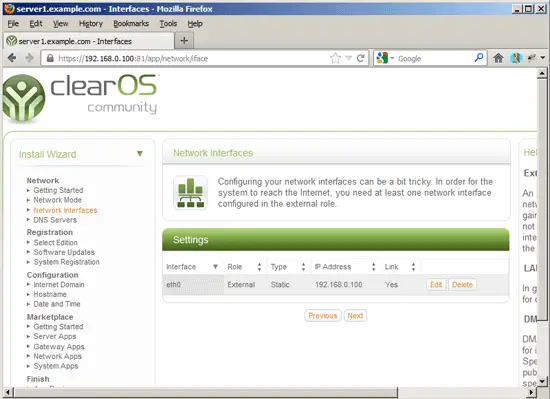The image size is (550, 399).
Task: Open the Server Apps step
Action: 55,336
